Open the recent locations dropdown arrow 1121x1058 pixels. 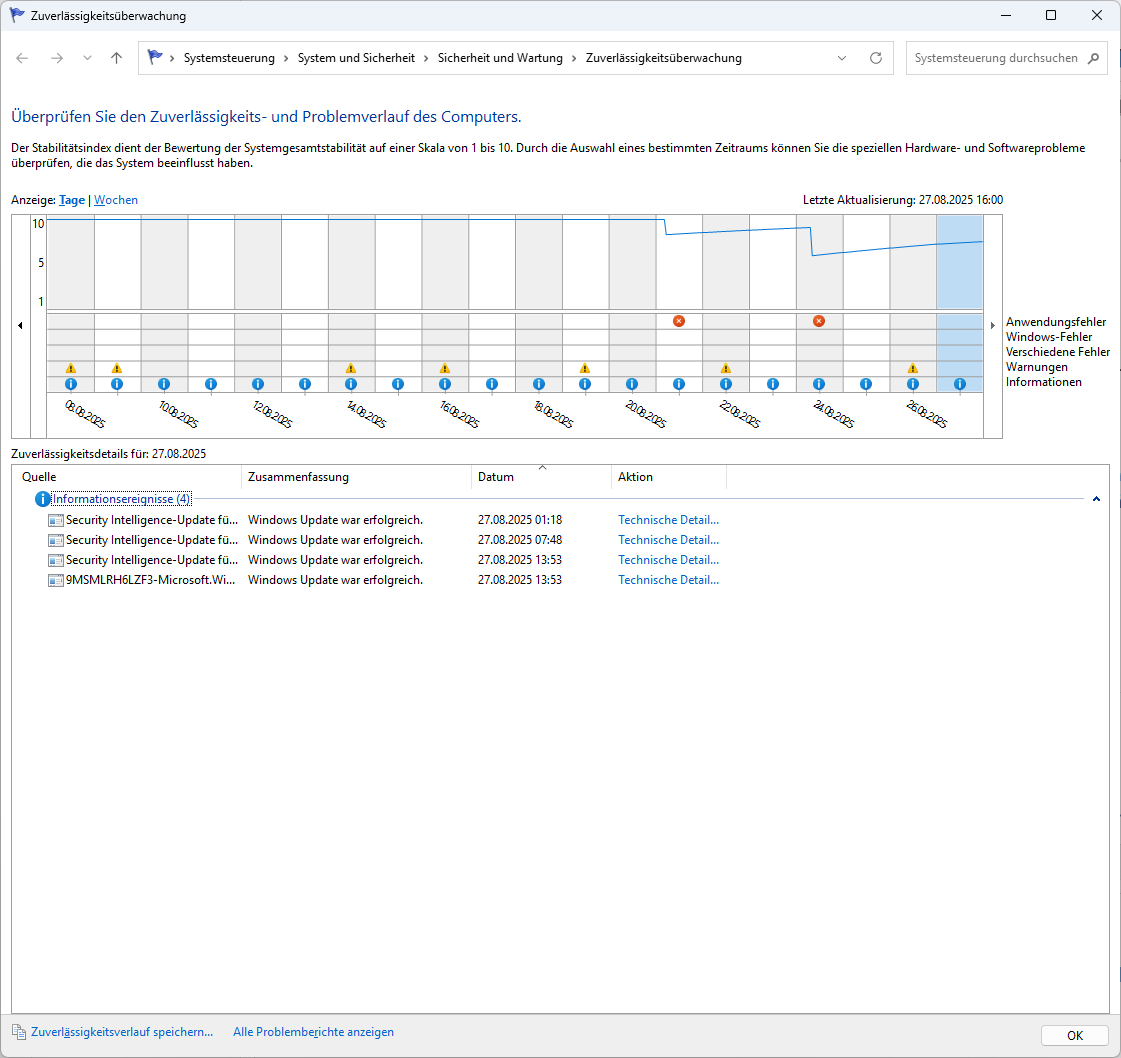87,58
